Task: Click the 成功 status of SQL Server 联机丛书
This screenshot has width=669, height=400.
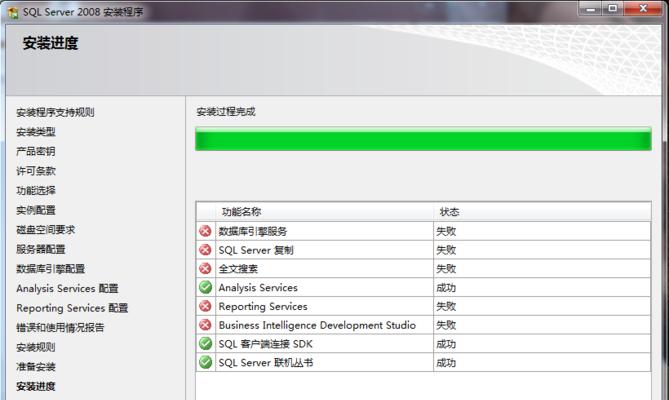Action: 446,362
